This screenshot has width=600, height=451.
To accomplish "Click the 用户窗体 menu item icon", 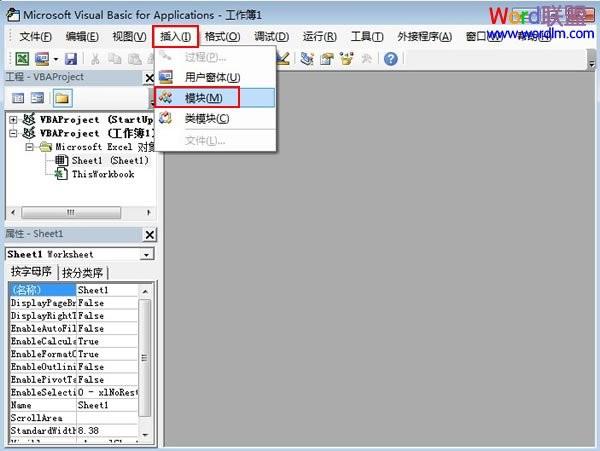I will click(x=166, y=77).
